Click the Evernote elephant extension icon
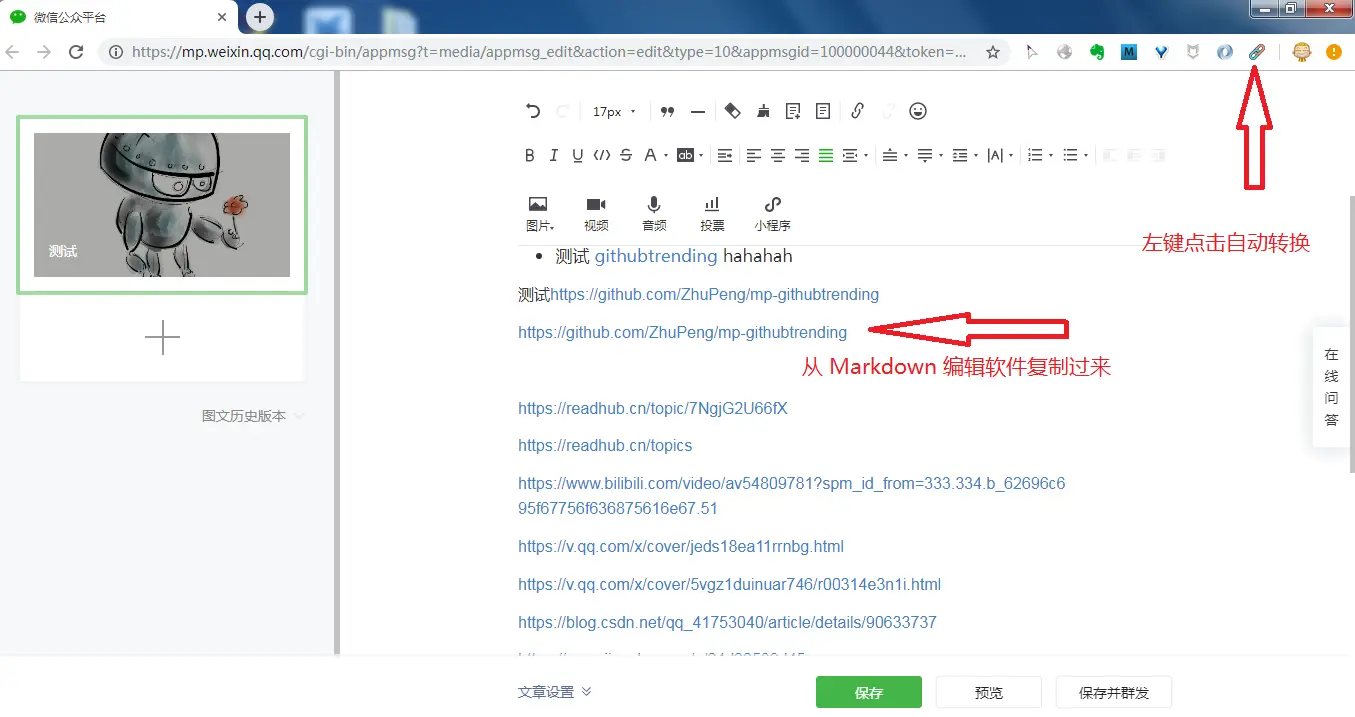The width and height of the screenshot is (1355, 717). pos(1097,52)
